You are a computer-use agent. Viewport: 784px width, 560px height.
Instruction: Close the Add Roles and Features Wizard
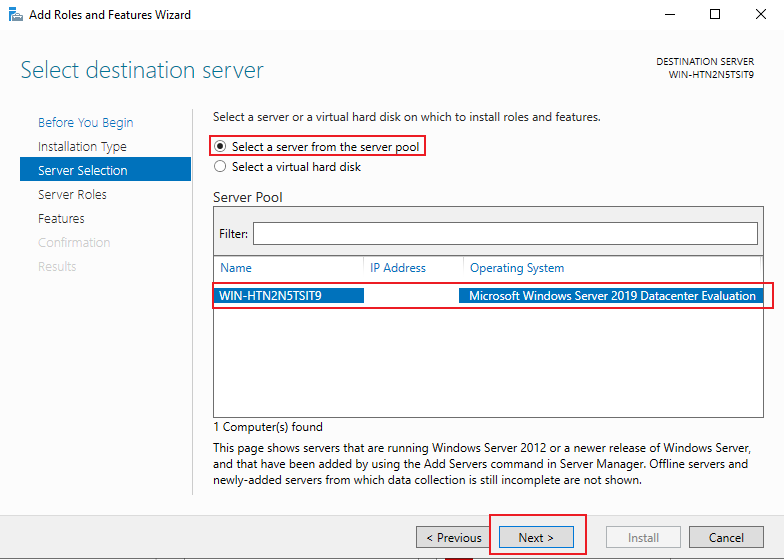tap(760, 14)
